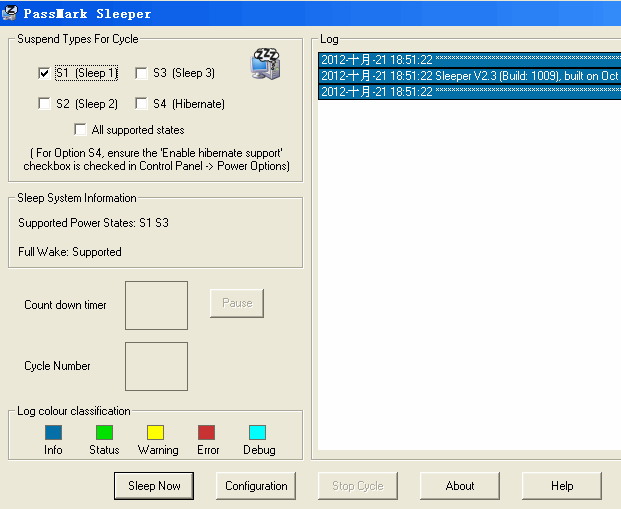Click the Count down timer display box
This screenshot has width=621, height=509.
pyautogui.click(x=156, y=305)
